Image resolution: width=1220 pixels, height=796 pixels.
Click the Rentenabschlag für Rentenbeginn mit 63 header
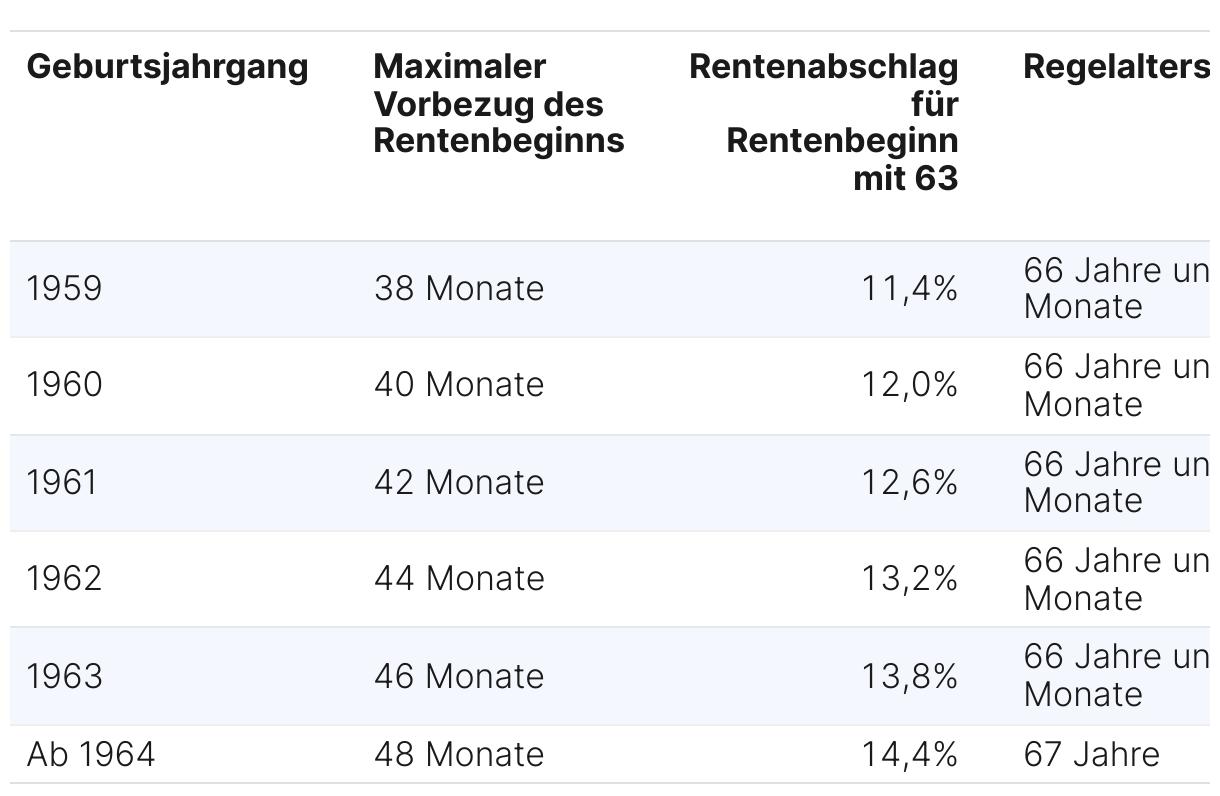click(x=824, y=122)
